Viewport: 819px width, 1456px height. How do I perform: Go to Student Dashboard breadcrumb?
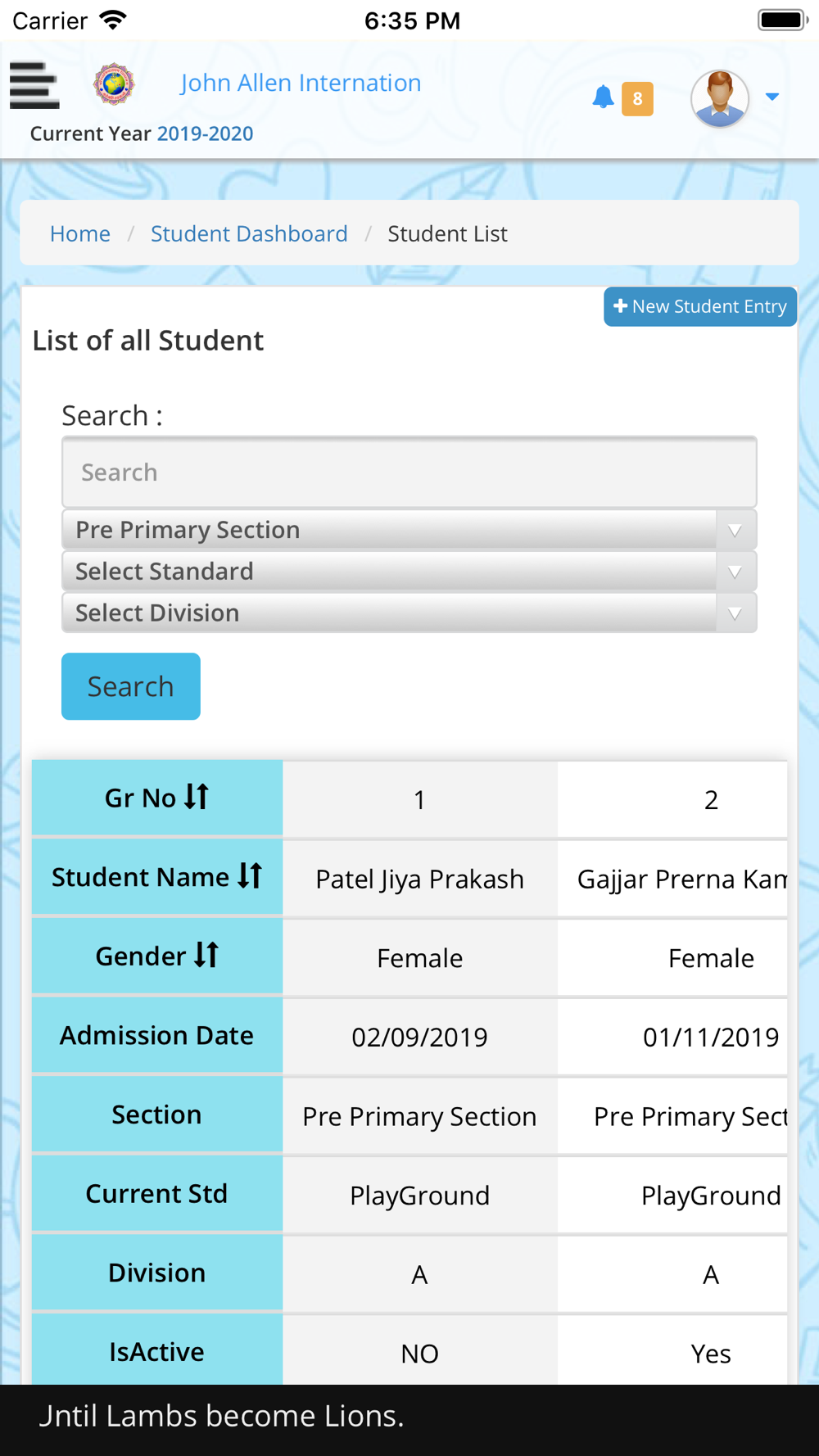[x=249, y=233]
